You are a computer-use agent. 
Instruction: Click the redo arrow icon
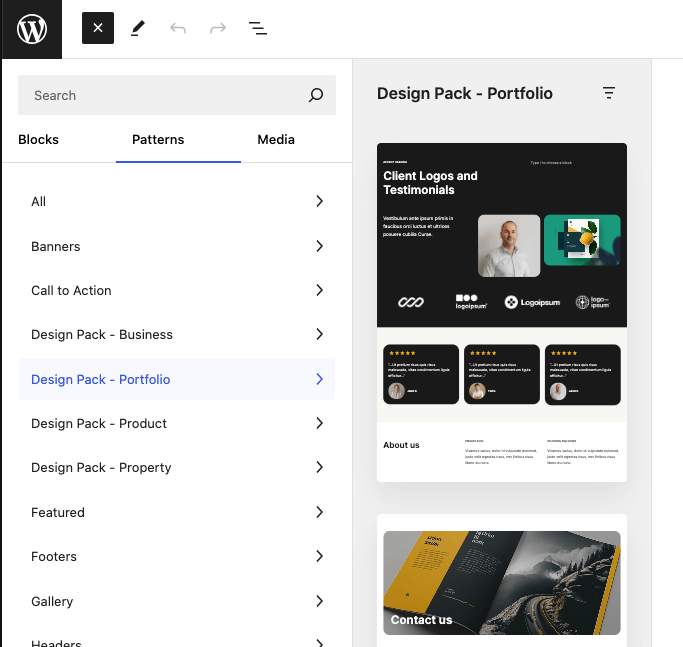click(218, 28)
